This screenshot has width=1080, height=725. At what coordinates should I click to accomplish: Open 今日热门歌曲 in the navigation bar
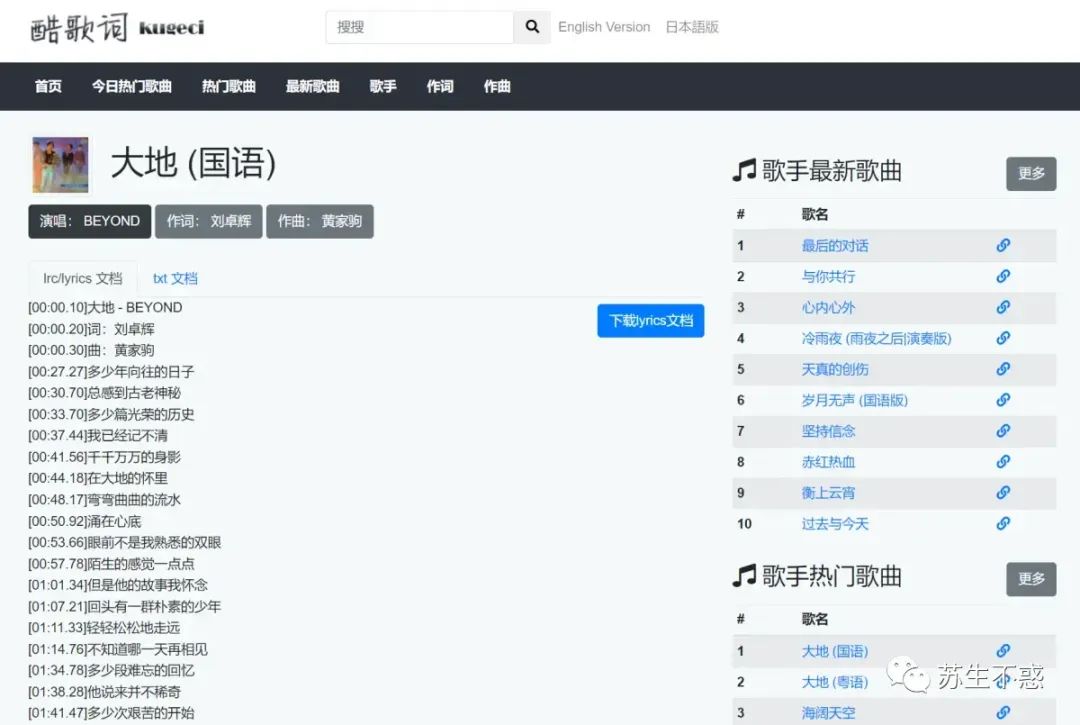click(132, 86)
